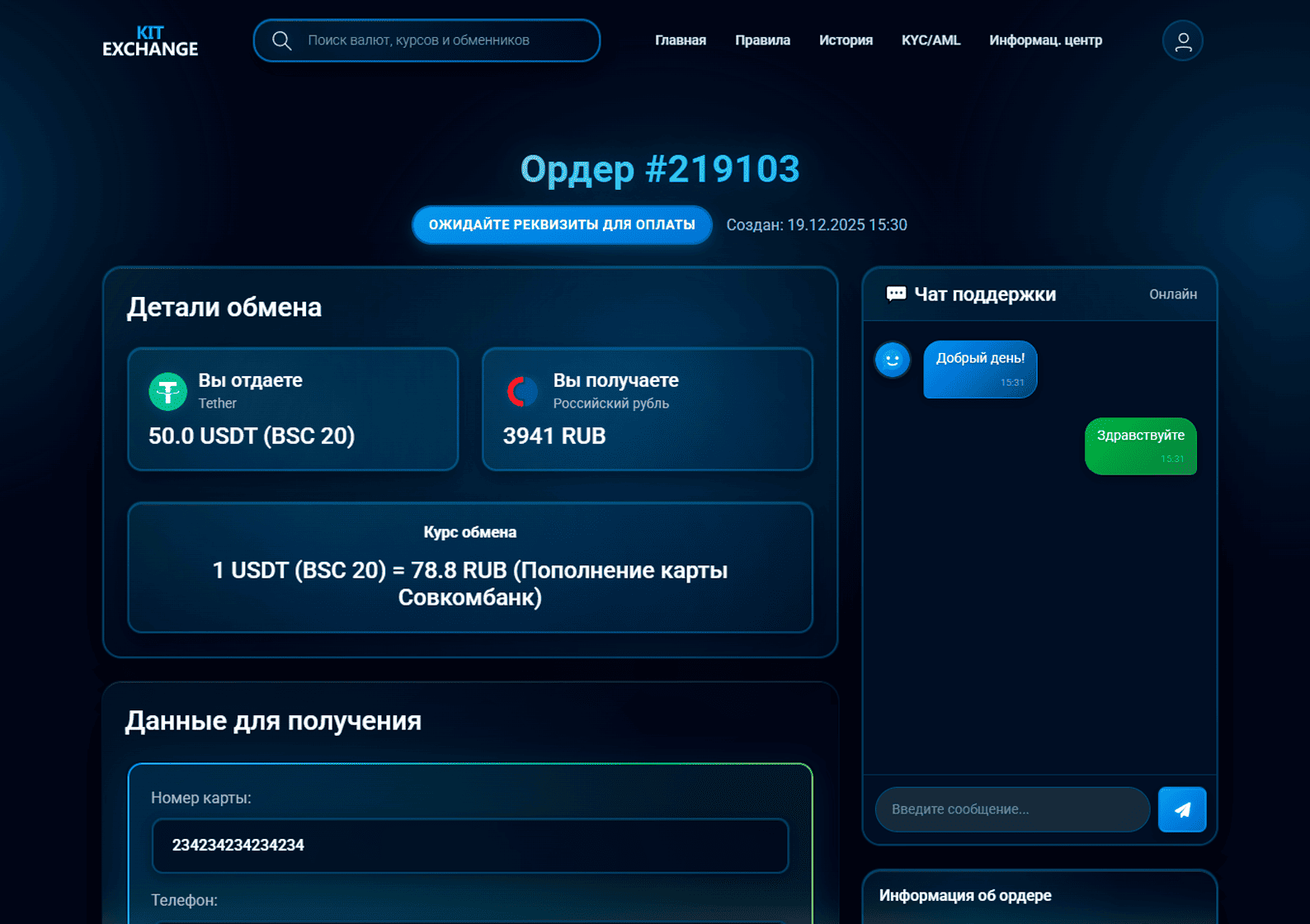
Task: Click the support chat bubble icon
Action: (x=895, y=295)
